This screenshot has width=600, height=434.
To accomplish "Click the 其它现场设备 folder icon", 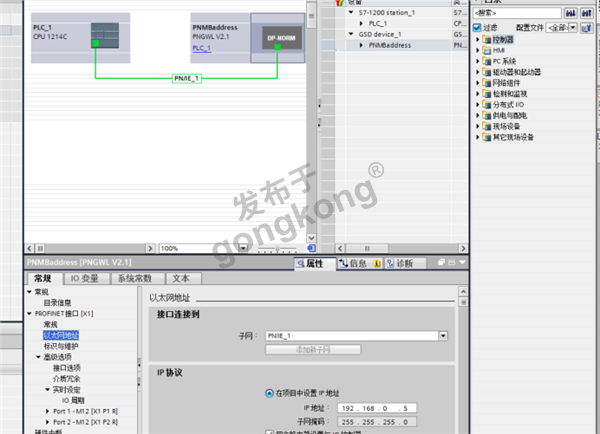I will (x=487, y=137).
